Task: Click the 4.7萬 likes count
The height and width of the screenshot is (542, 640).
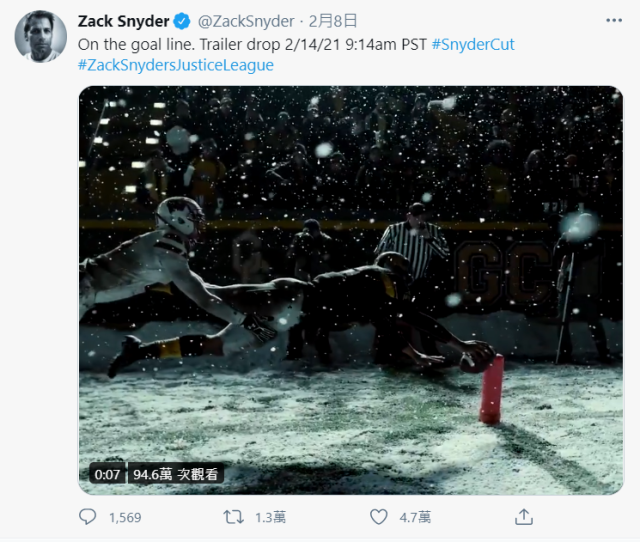Action: [414, 517]
